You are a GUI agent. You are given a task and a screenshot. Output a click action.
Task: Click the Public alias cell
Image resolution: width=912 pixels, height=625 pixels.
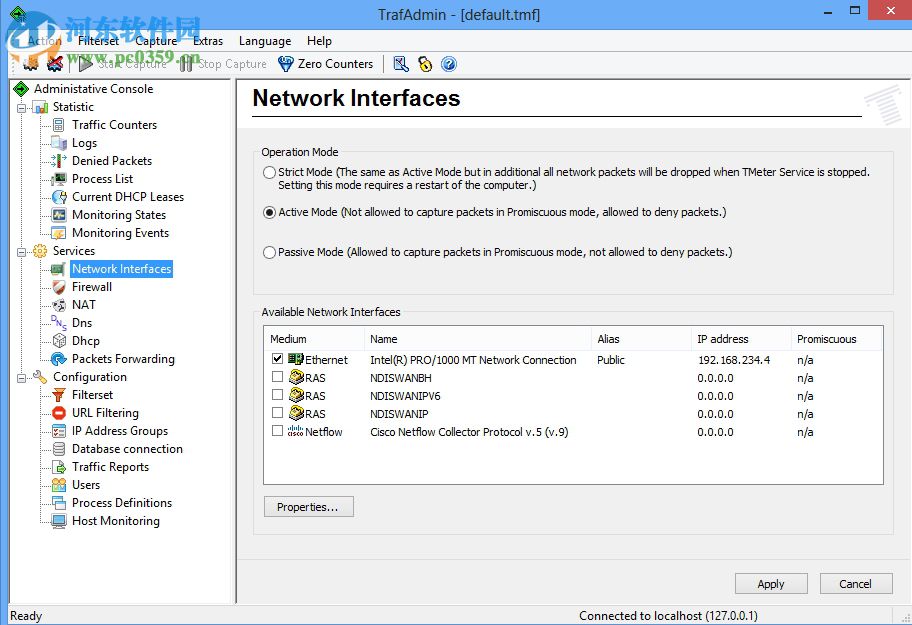pyautogui.click(x=610, y=360)
